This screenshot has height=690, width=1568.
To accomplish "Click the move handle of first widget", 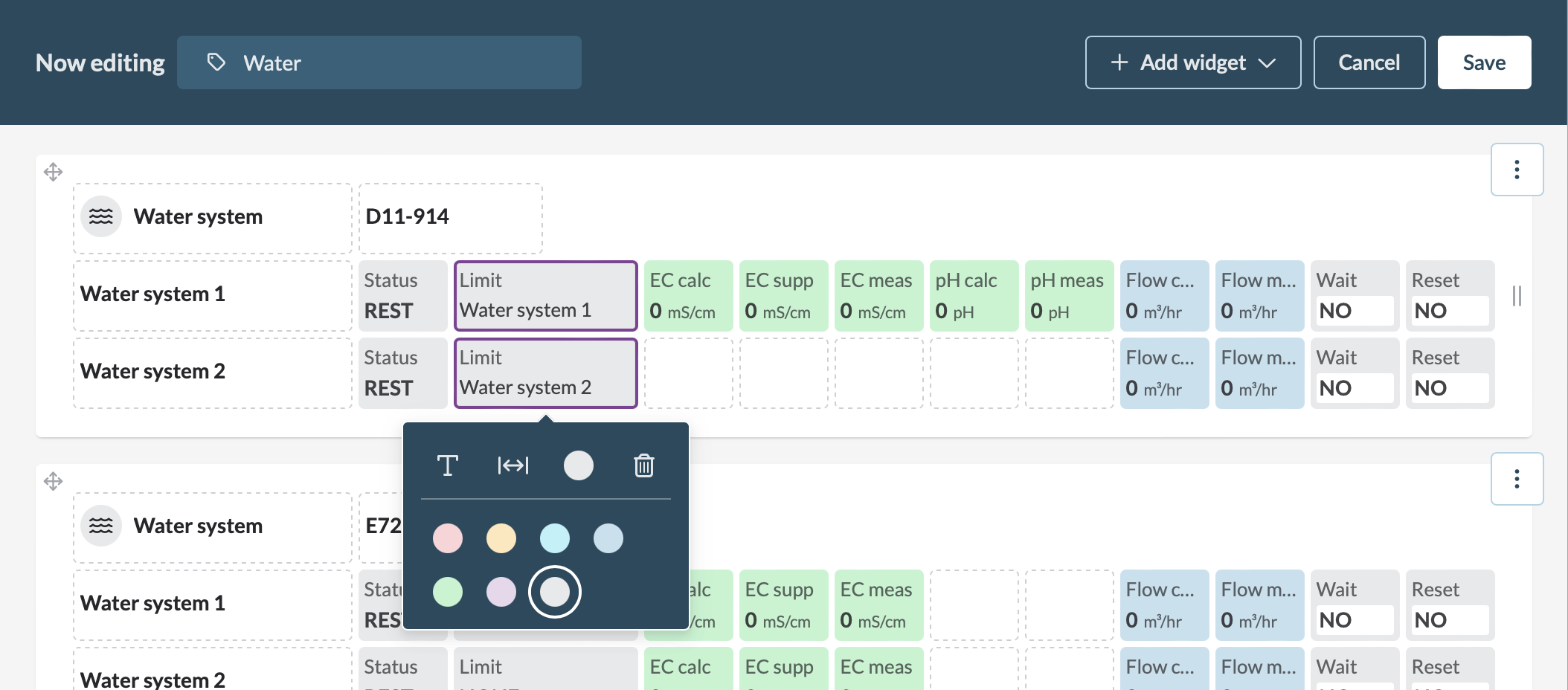I will click(x=53, y=172).
